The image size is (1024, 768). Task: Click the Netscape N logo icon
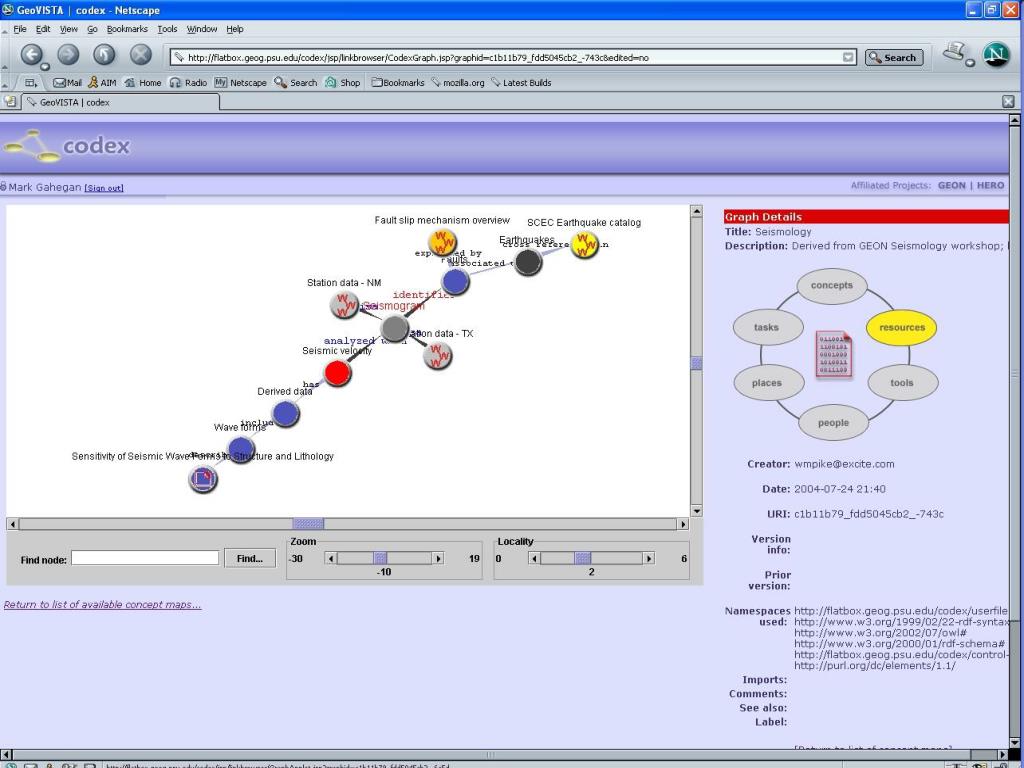[995, 55]
